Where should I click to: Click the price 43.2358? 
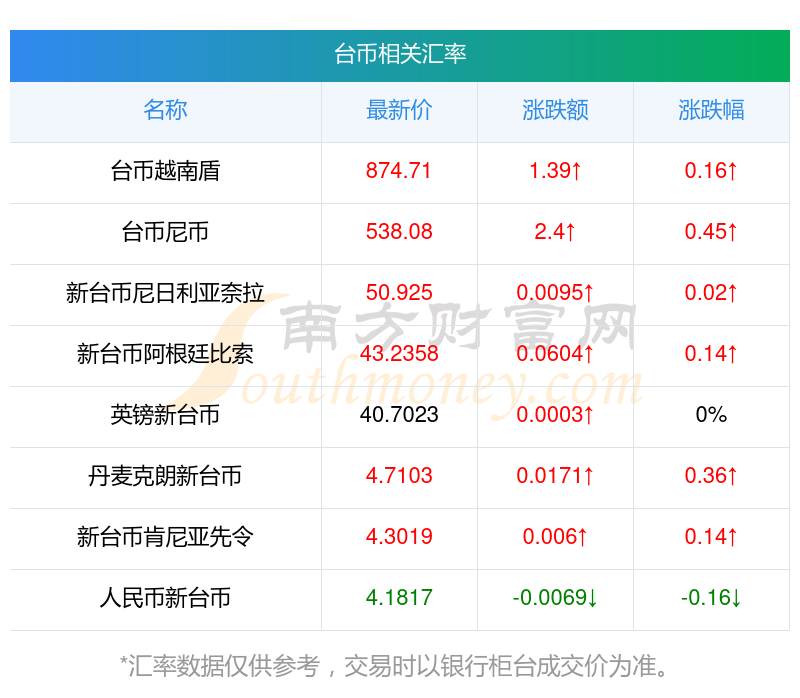click(x=399, y=354)
